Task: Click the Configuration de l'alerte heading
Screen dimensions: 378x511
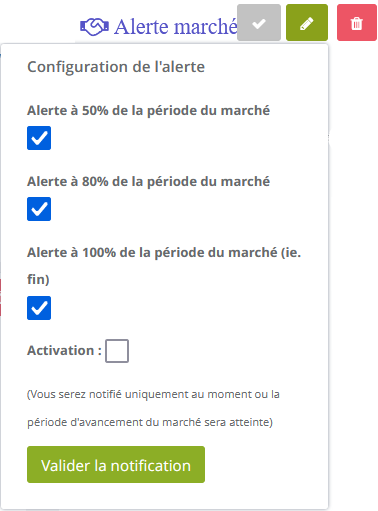Action: pyautogui.click(x=116, y=67)
